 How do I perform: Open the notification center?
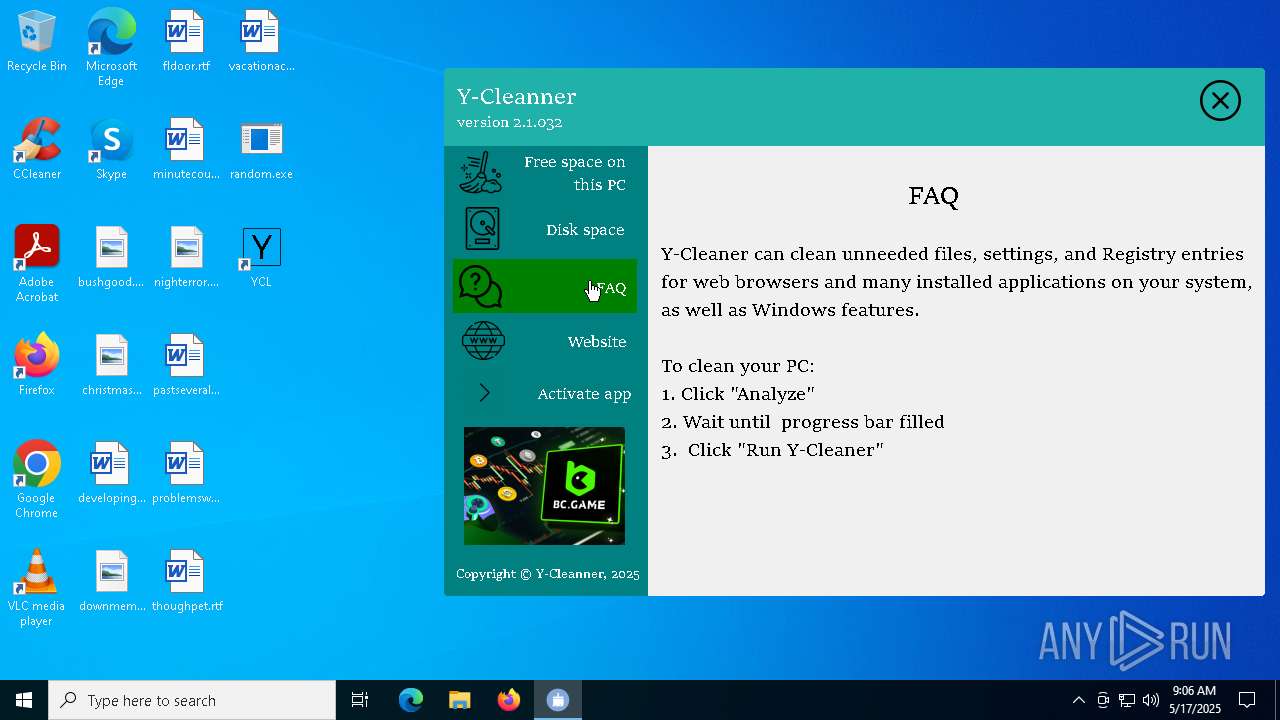point(1247,700)
